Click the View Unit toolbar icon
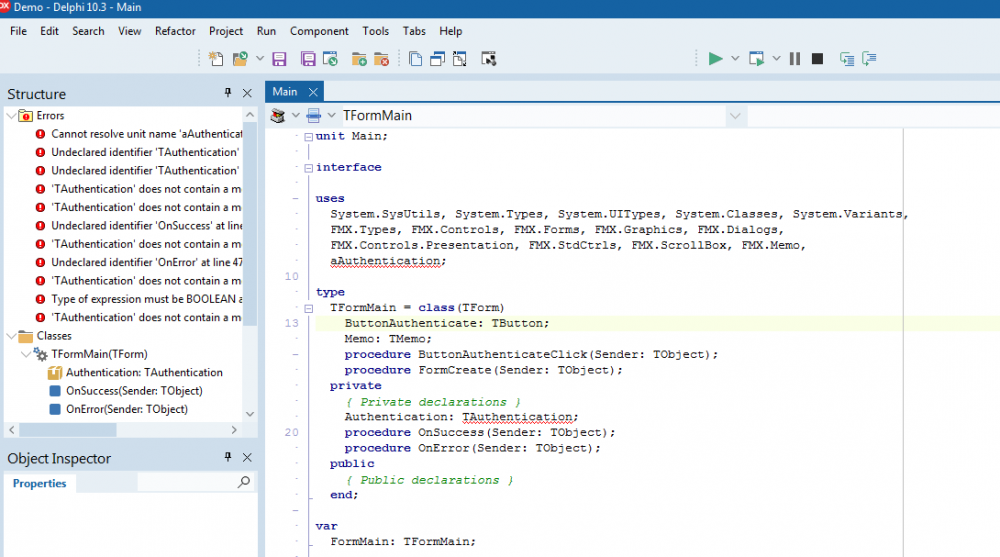This screenshot has width=1000, height=557. (415, 59)
